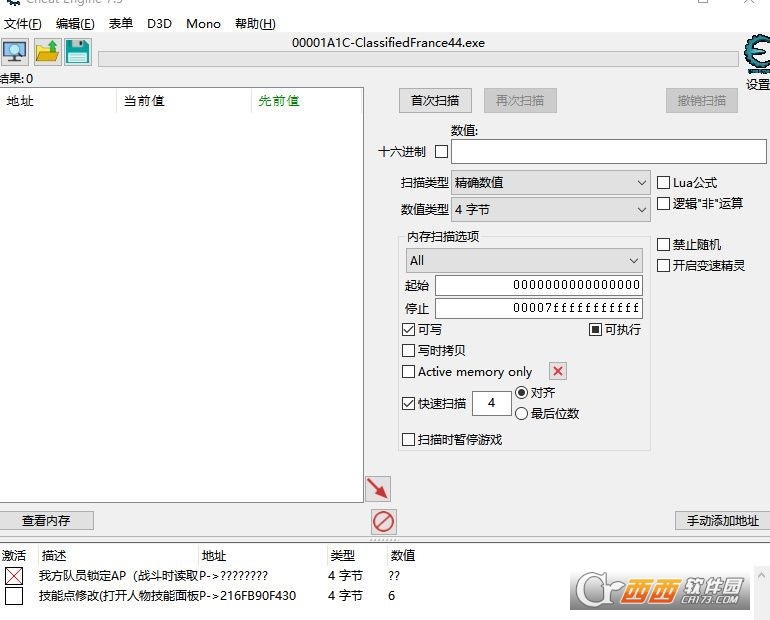Select 我方队员锁定AP description text
This screenshot has width=770, height=620.
tap(118, 576)
